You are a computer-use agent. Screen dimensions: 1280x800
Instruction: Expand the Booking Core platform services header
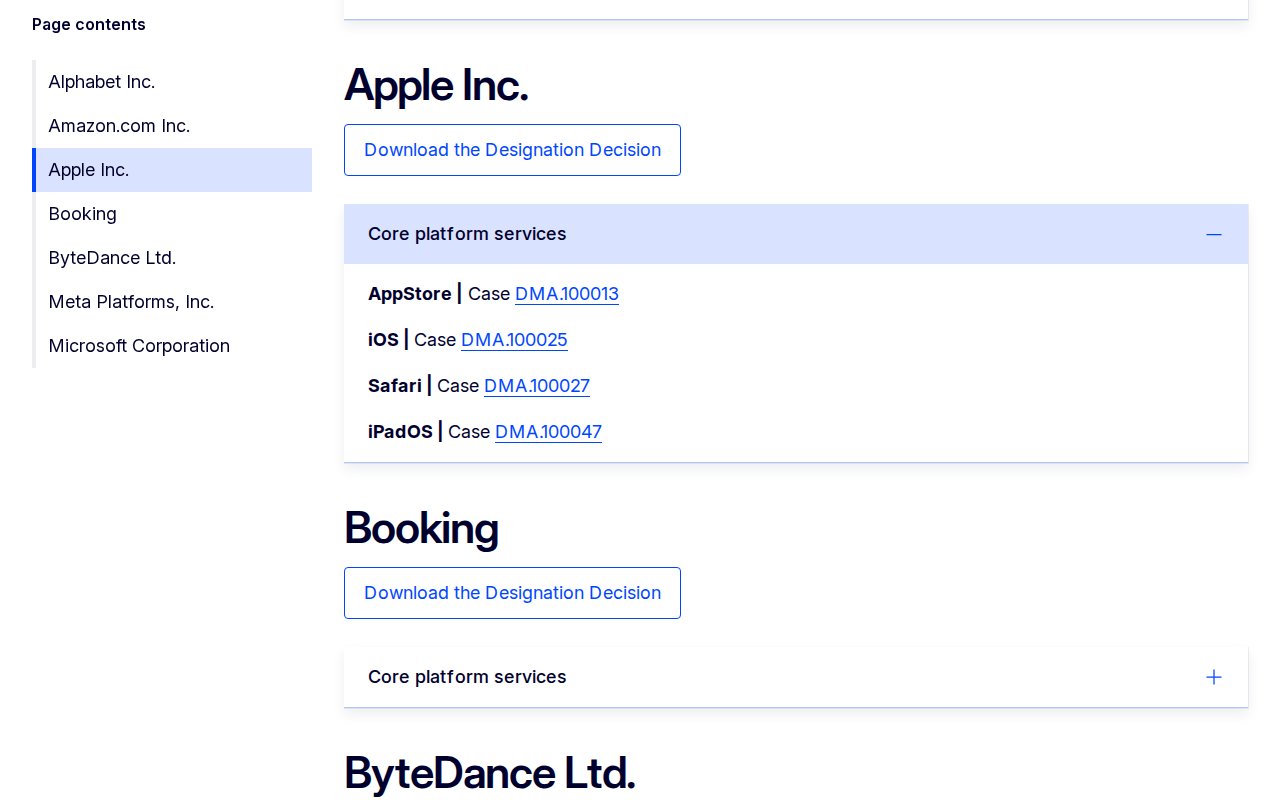coord(796,677)
